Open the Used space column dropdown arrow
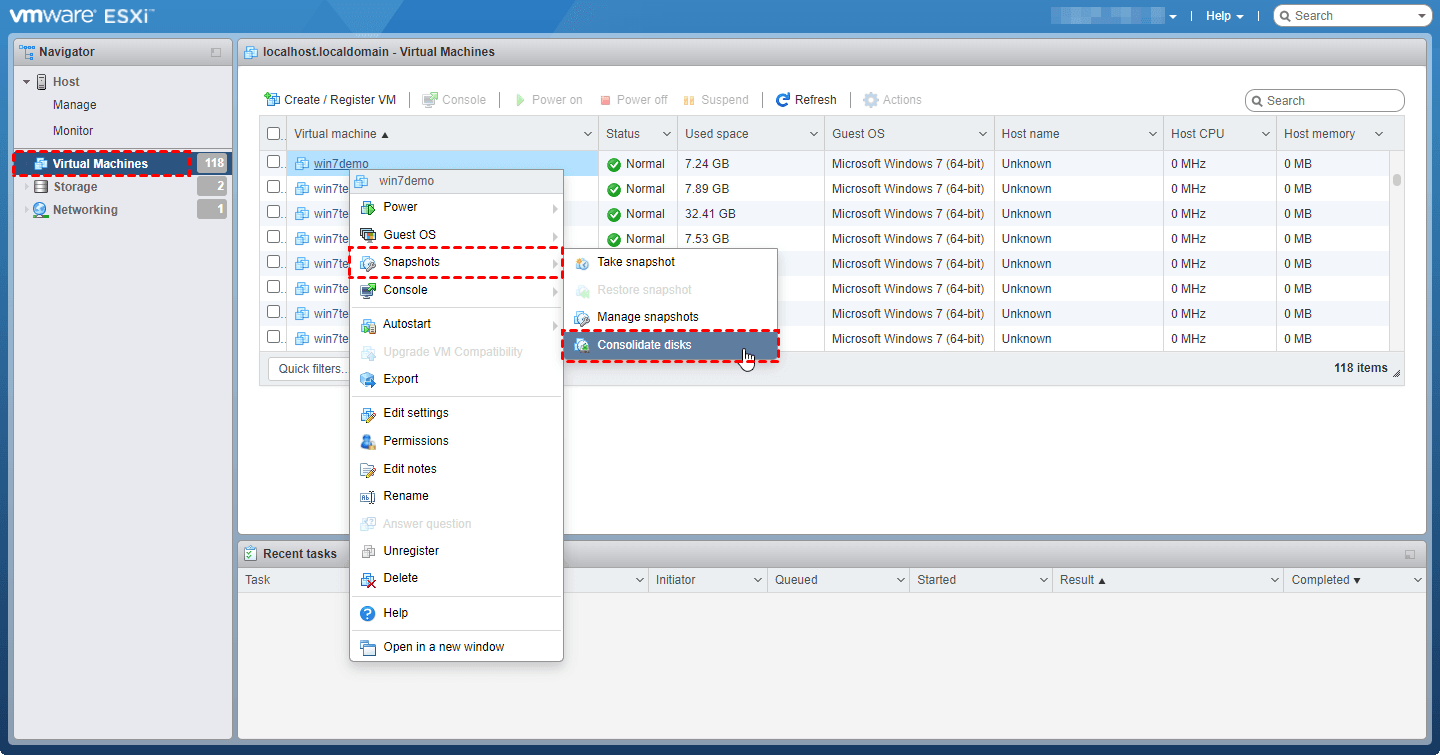 pos(814,134)
